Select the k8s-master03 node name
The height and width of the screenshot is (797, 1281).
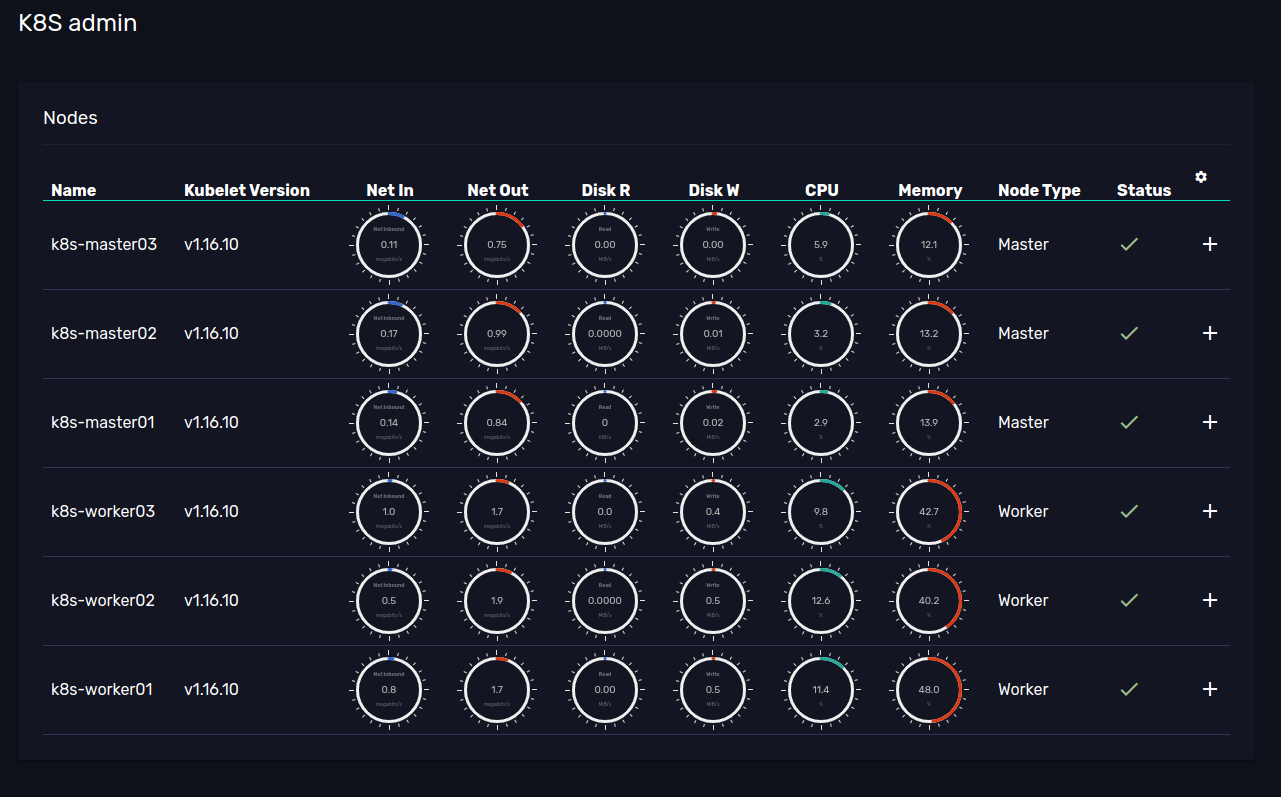point(104,244)
